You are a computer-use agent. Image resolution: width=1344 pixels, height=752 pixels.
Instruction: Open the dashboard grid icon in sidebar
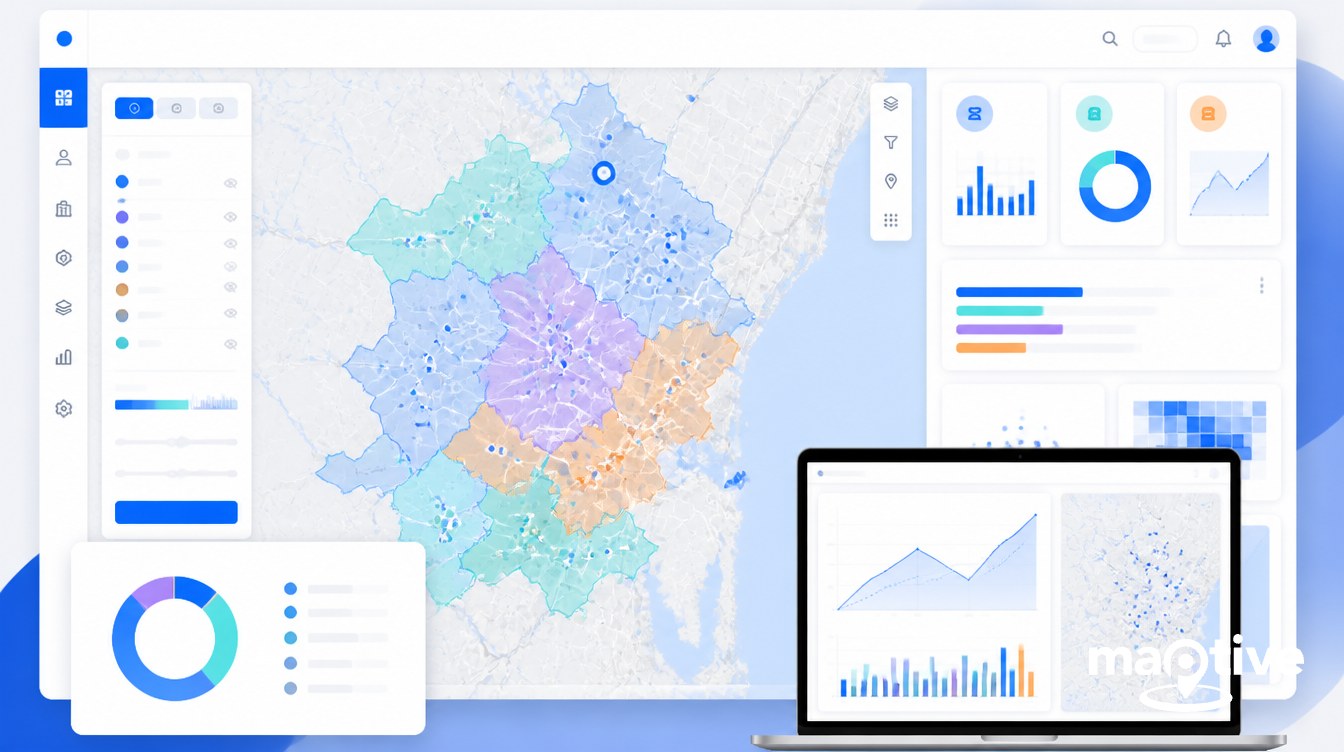64,98
